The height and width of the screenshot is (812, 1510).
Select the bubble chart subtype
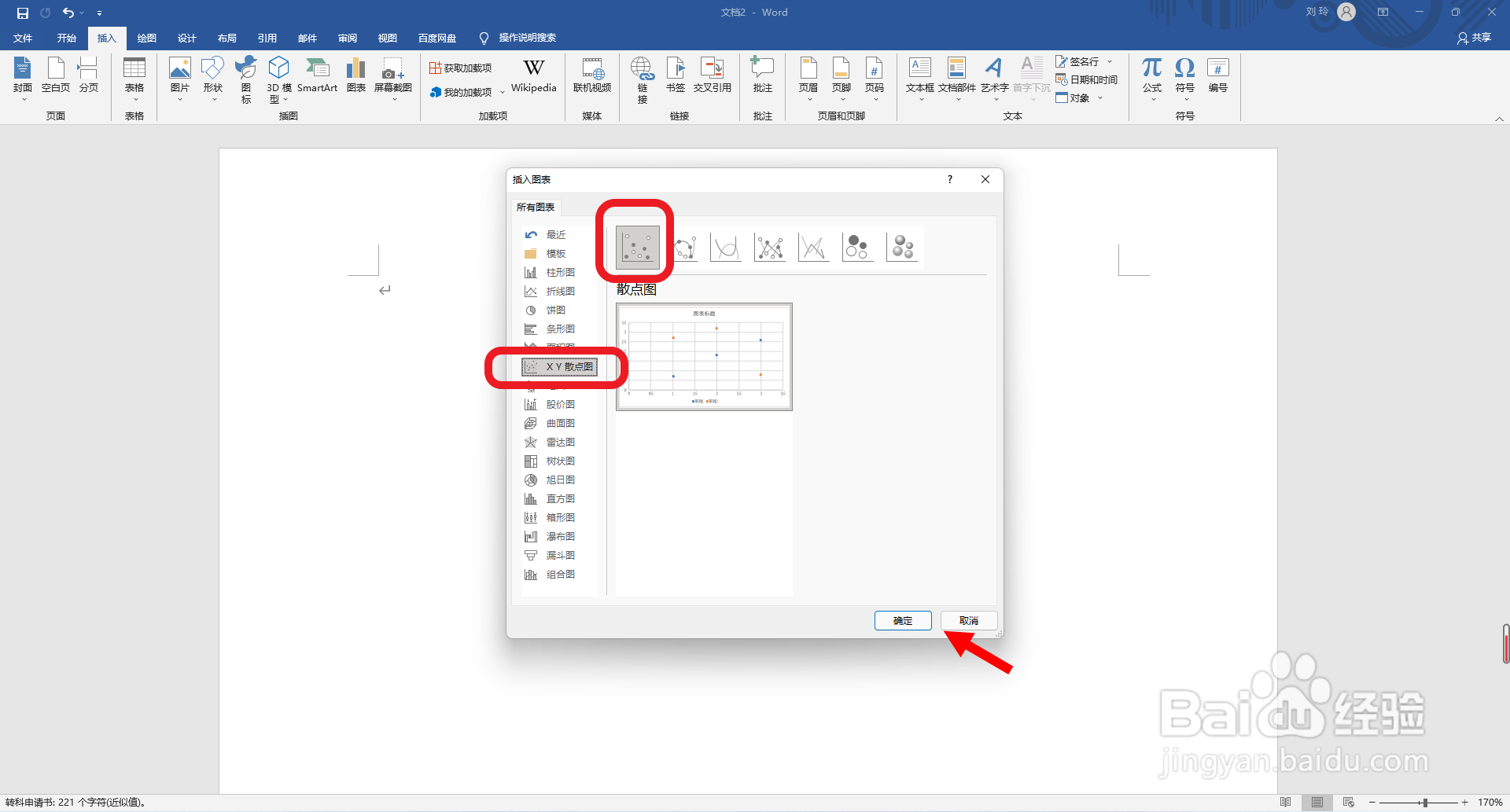(857, 247)
